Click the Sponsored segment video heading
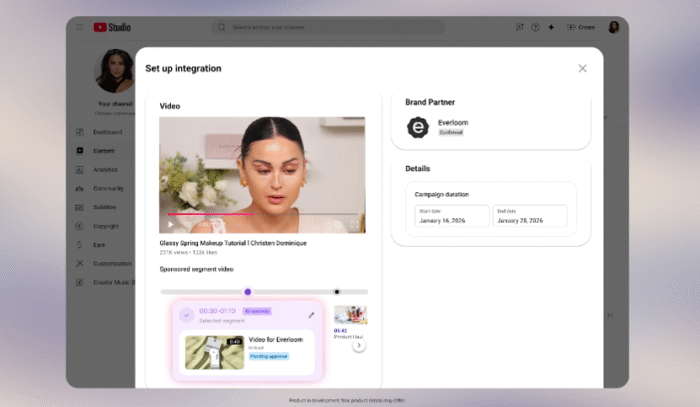The image size is (700, 407). 196,269
